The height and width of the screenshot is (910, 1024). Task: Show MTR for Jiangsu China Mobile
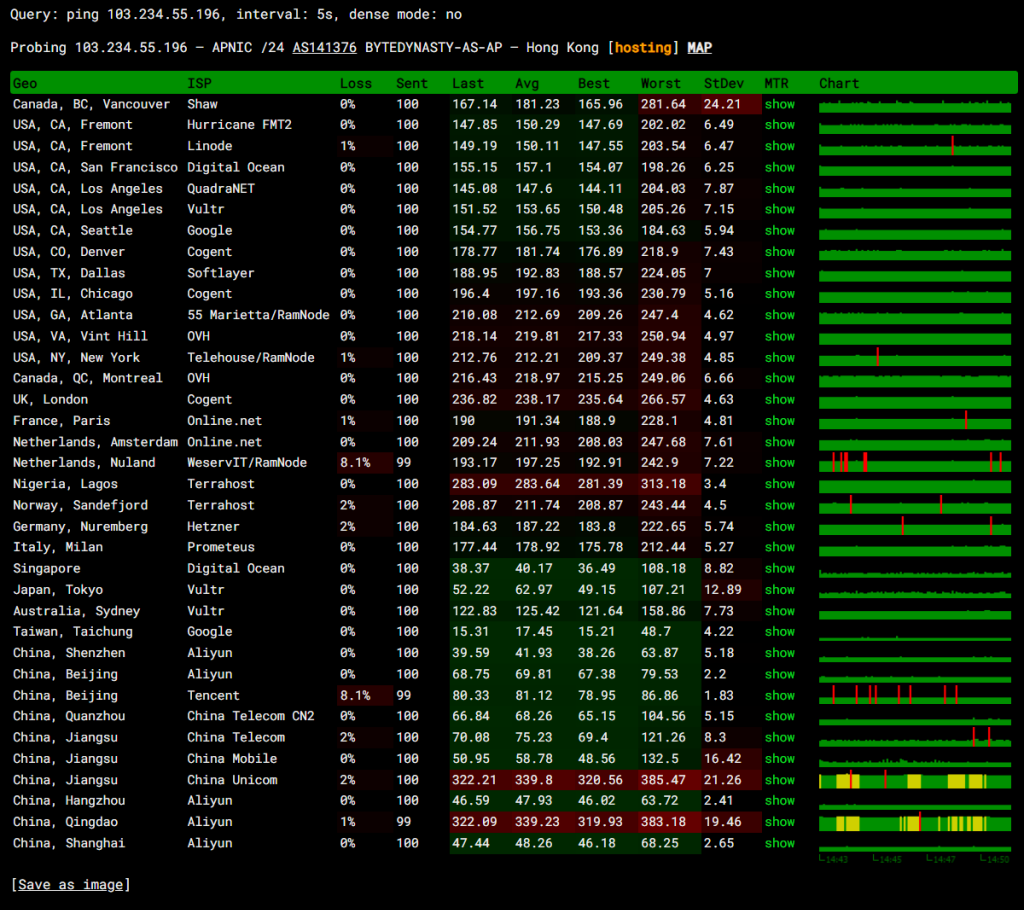[780, 758]
